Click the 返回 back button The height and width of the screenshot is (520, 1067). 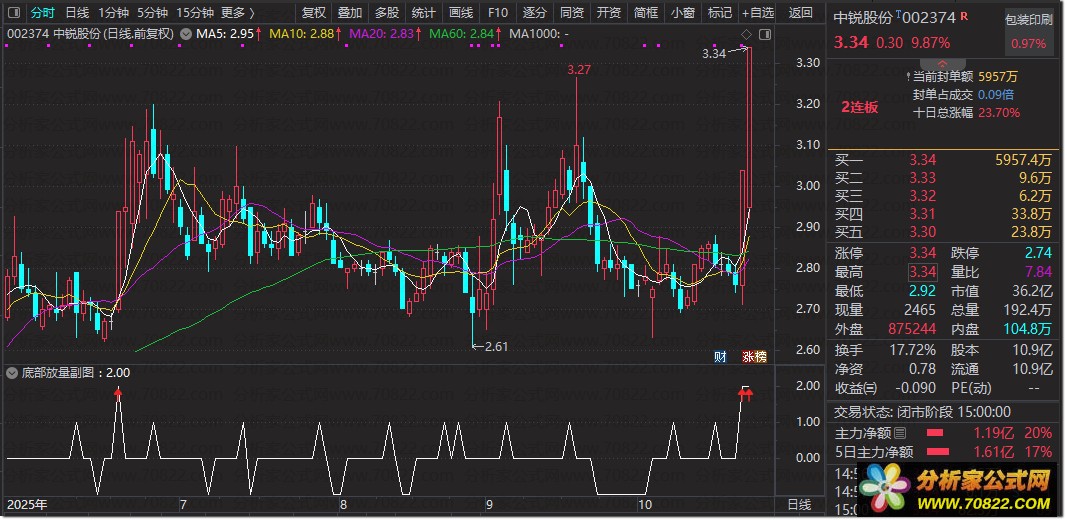point(801,12)
